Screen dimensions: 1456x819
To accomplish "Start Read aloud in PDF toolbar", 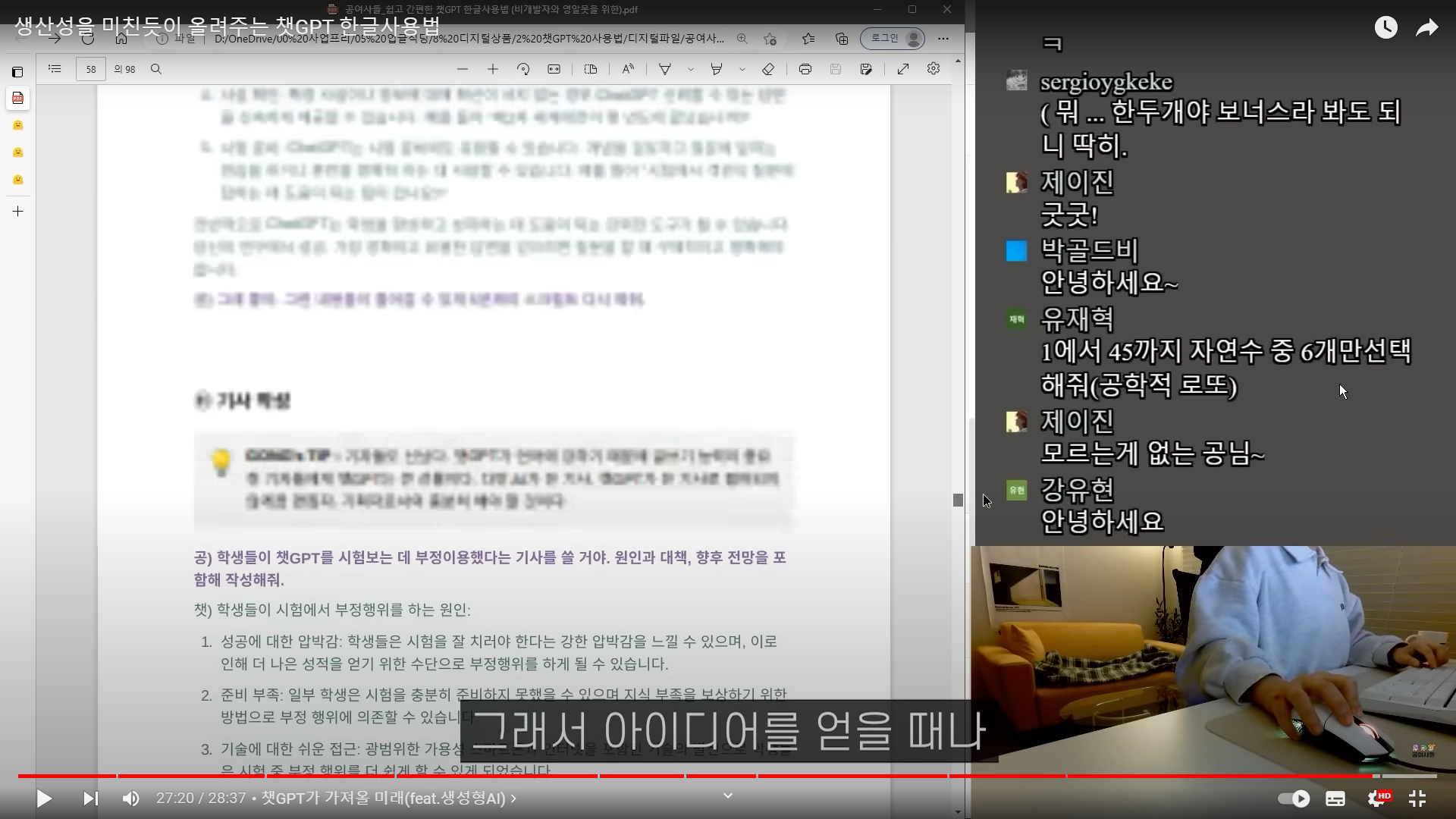I will [x=628, y=69].
